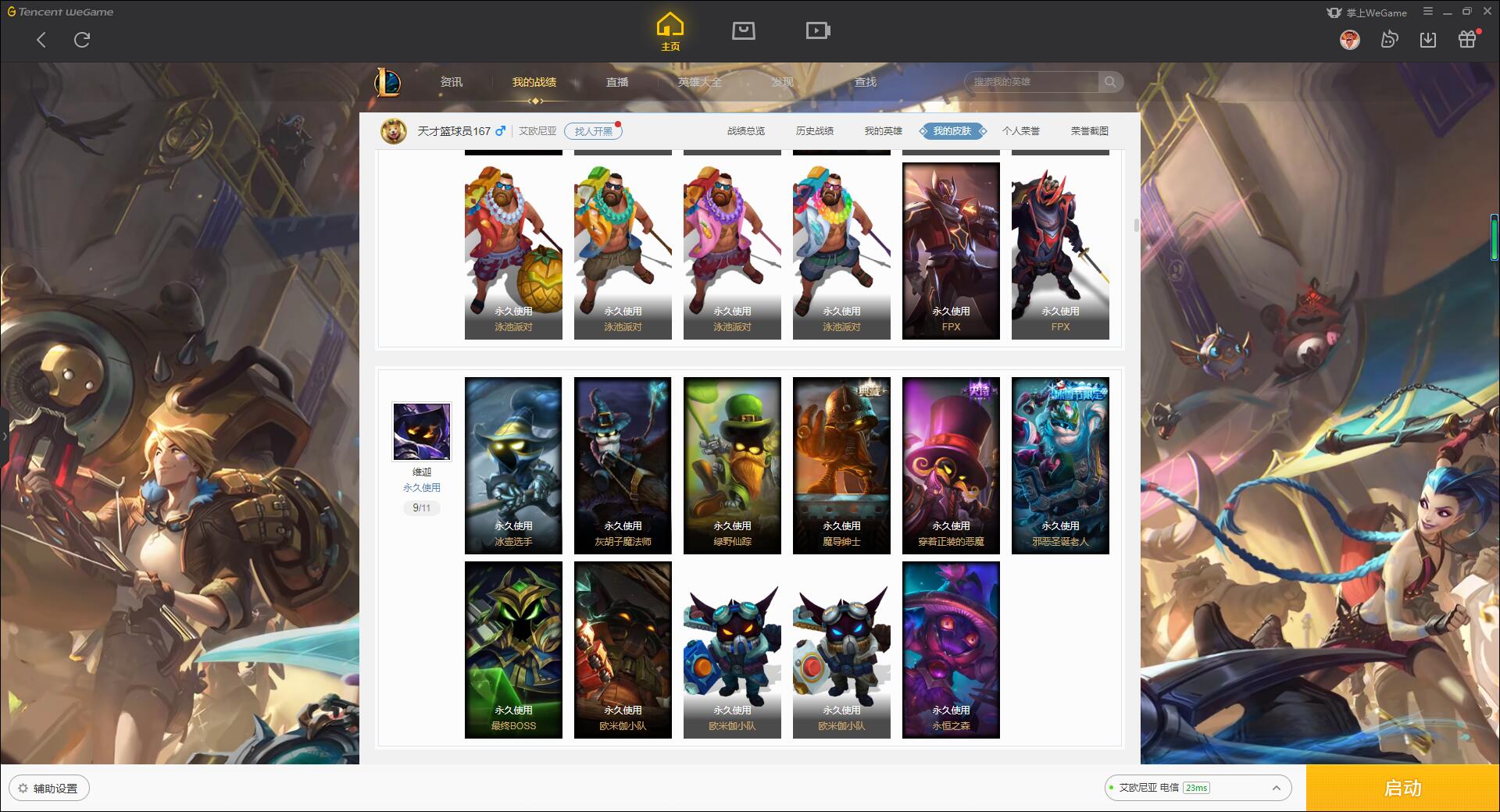The height and width of the screenshot is (812, 1500).
Task: Open the store bag icon in top bar
Action: (743, 30)
